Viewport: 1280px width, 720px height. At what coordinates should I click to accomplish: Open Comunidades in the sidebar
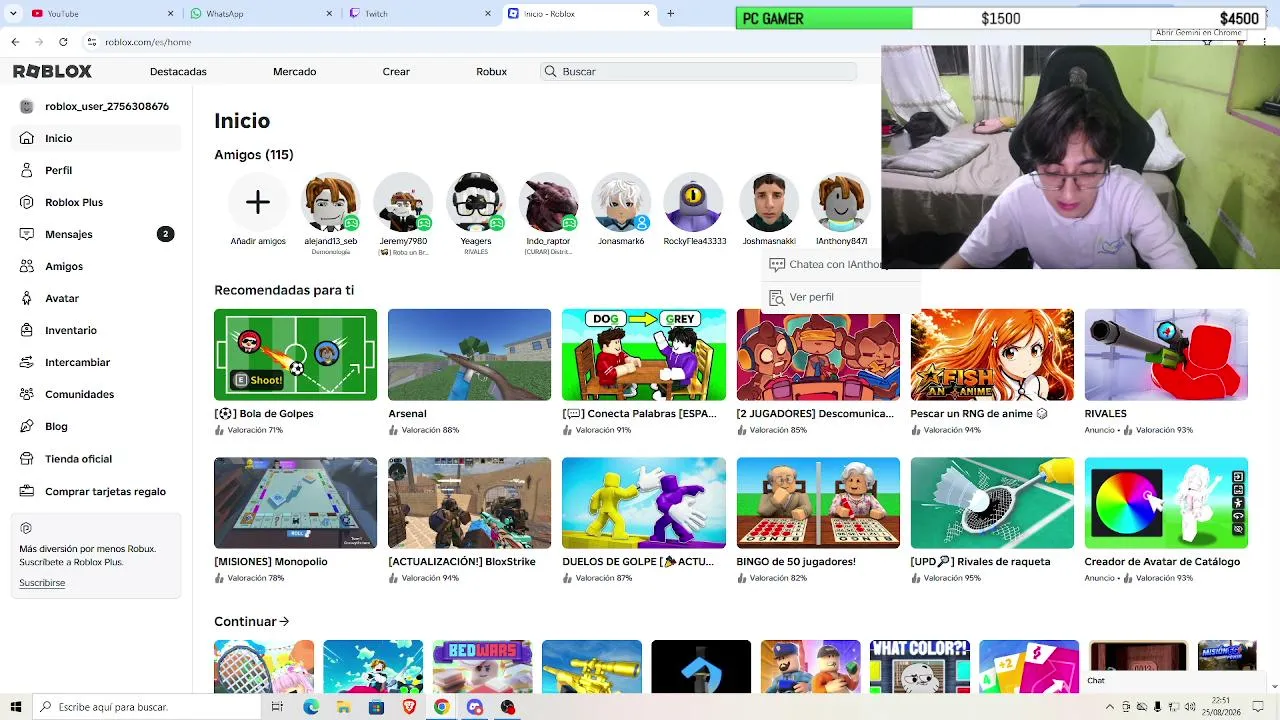click(x=96, y=394)
